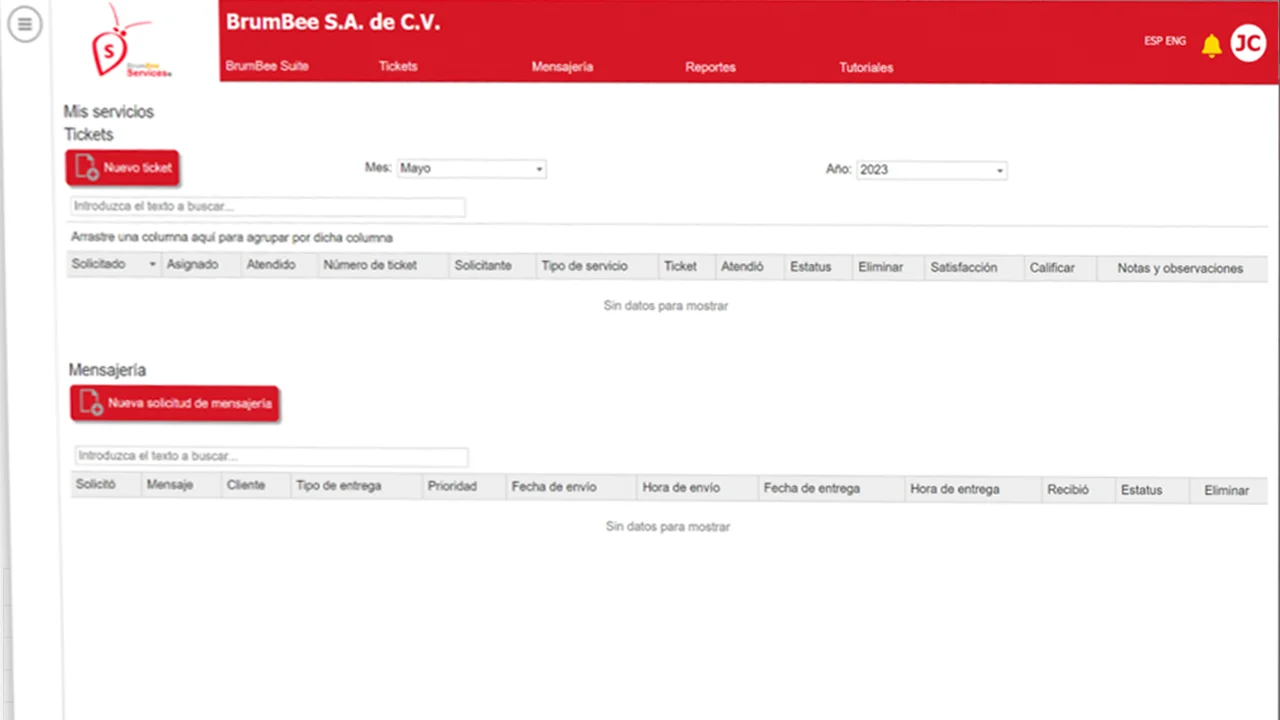Click the Fecha de entrega header
1280x720 pixels.
pyautogui.click(x=831, y=488)
